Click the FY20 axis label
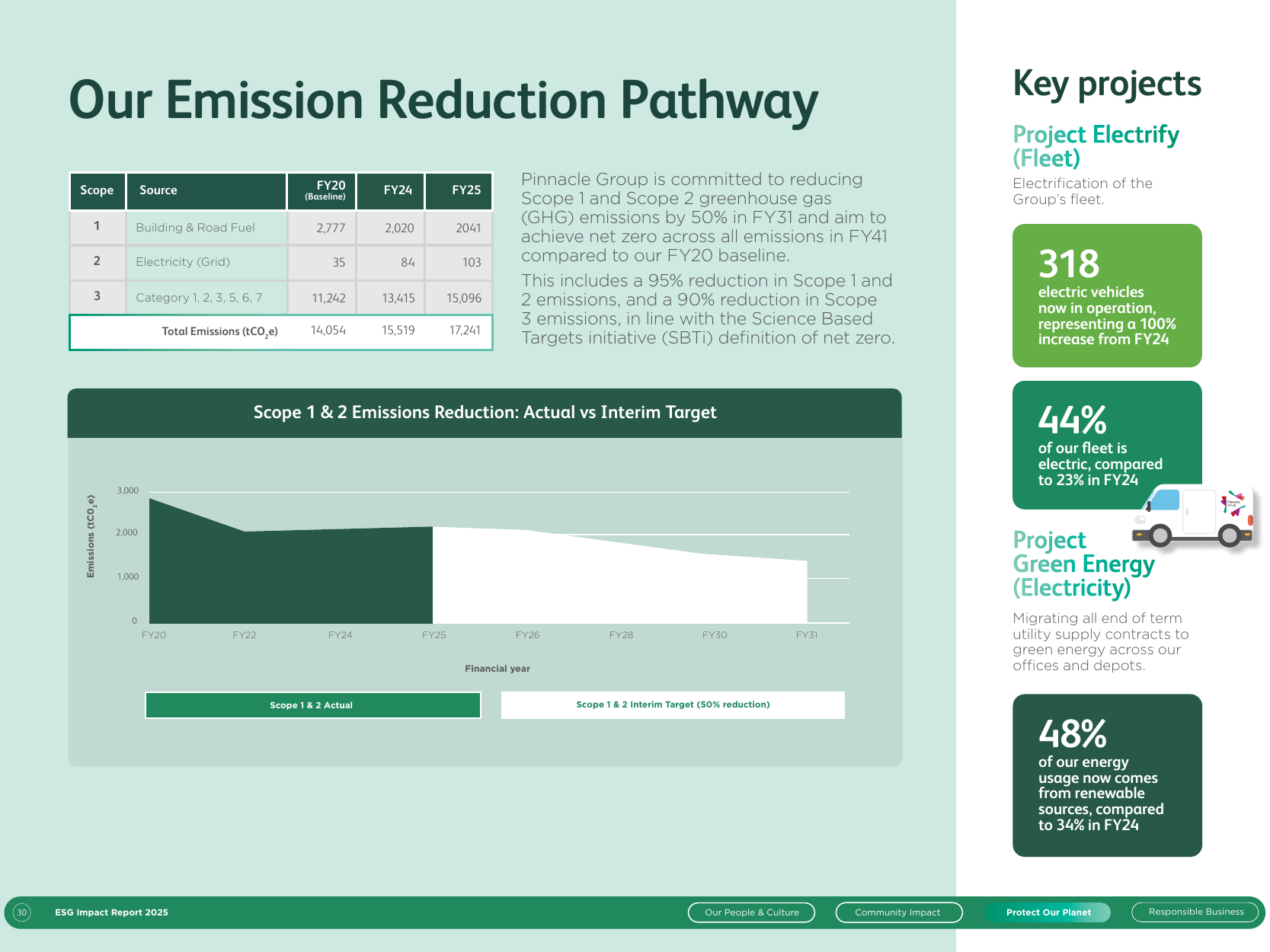The width and height of the screenshot is (1270, 952). click(x=154, y=635)
